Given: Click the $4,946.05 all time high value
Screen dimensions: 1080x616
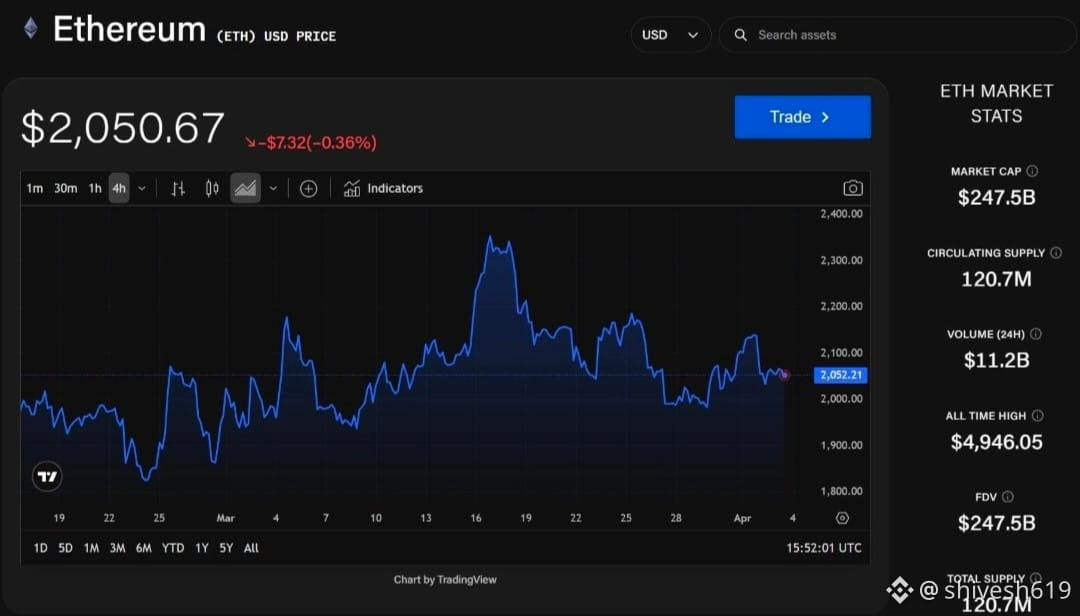Looking at the screenshot, I should tap(997, 442).
